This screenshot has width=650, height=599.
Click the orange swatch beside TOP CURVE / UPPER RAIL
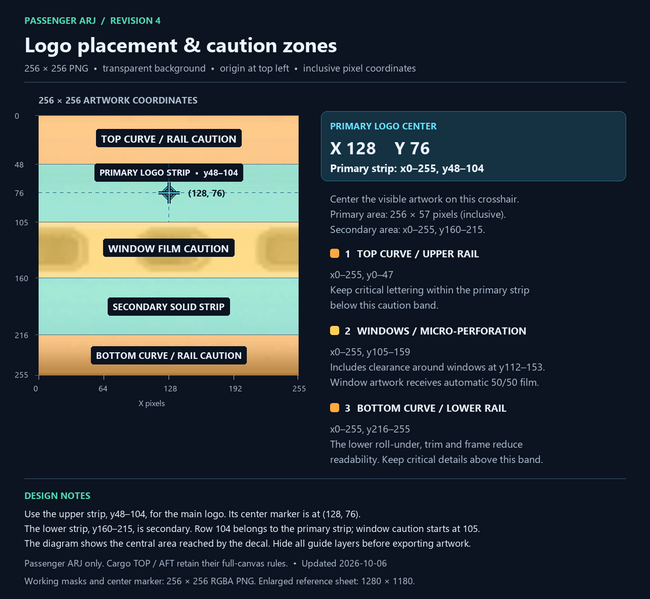click(335, 253)
